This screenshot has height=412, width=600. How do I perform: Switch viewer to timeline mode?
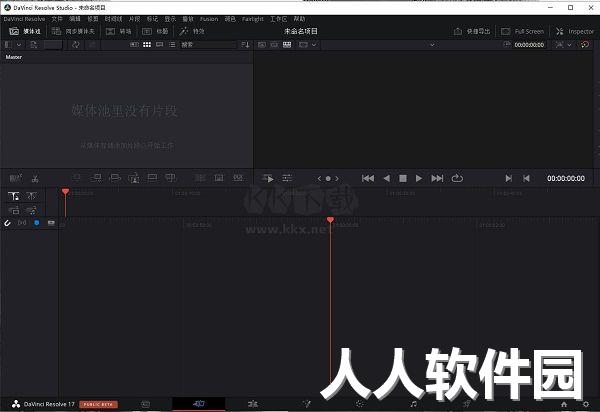click(287, 45)
